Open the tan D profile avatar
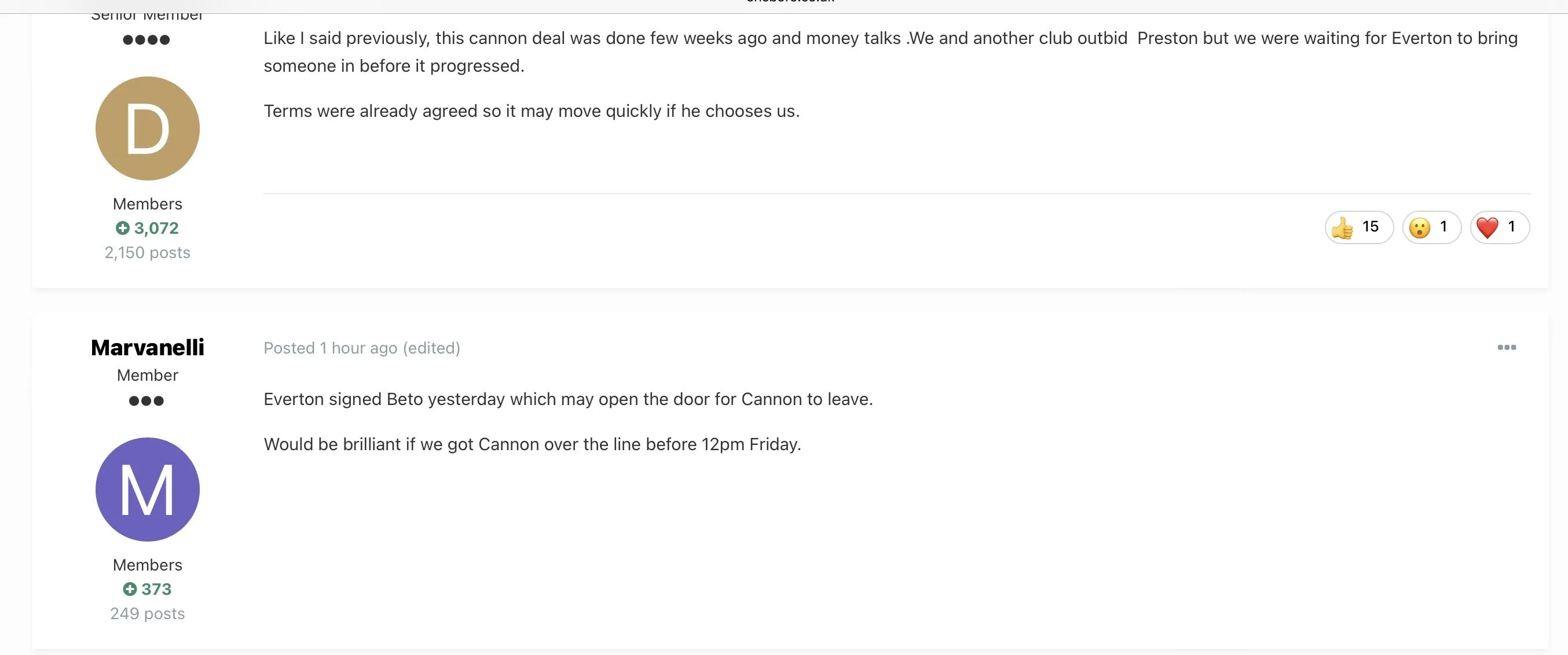 coord(147,128)
